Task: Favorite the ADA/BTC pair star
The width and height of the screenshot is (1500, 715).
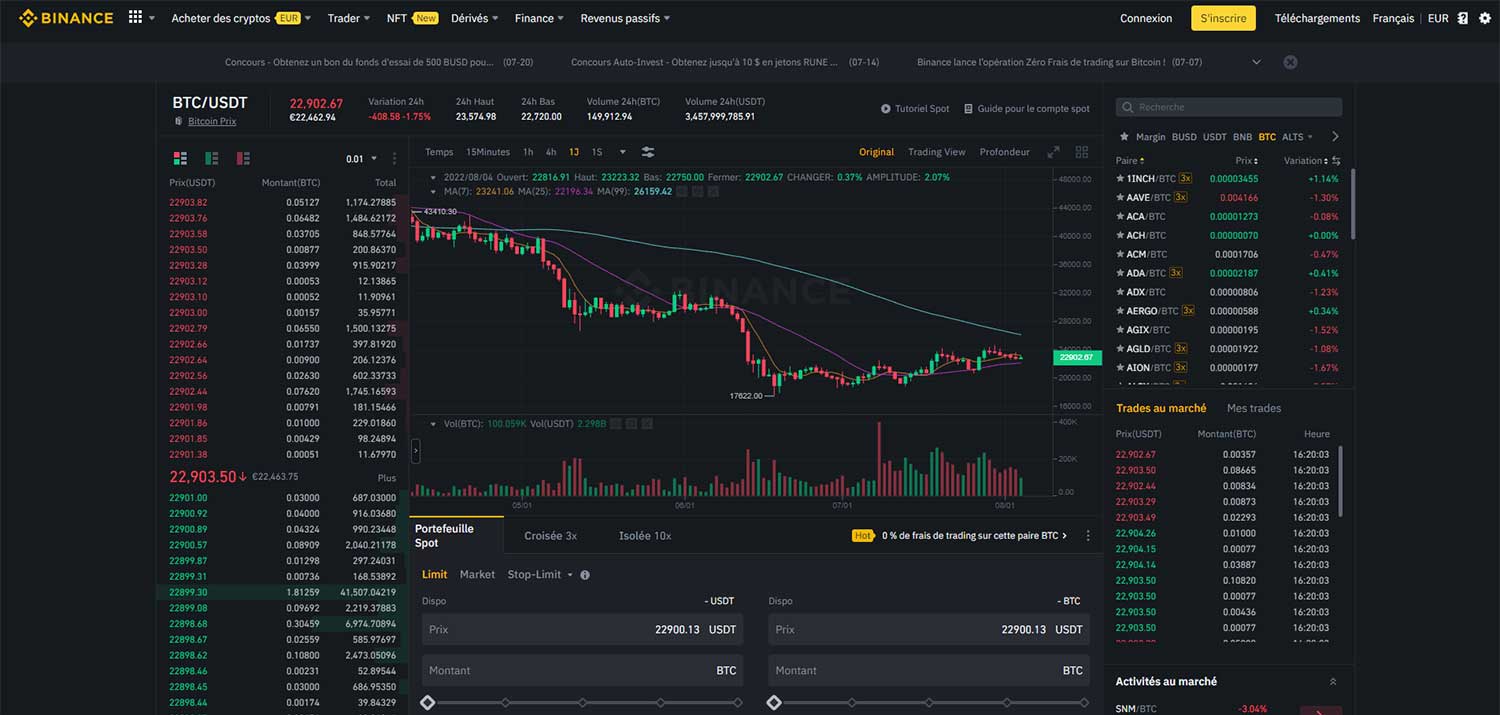Action: tap(1120, 273)
